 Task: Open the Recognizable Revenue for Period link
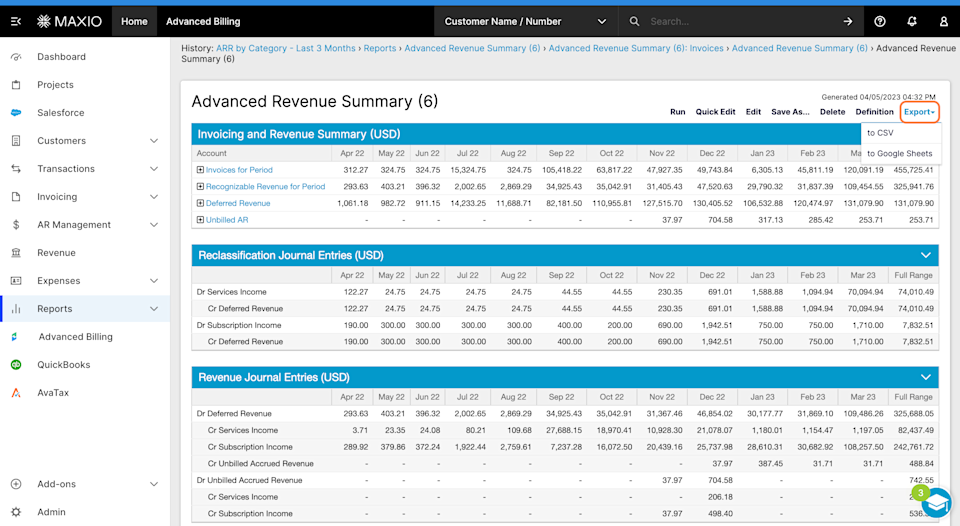[265, 187]
